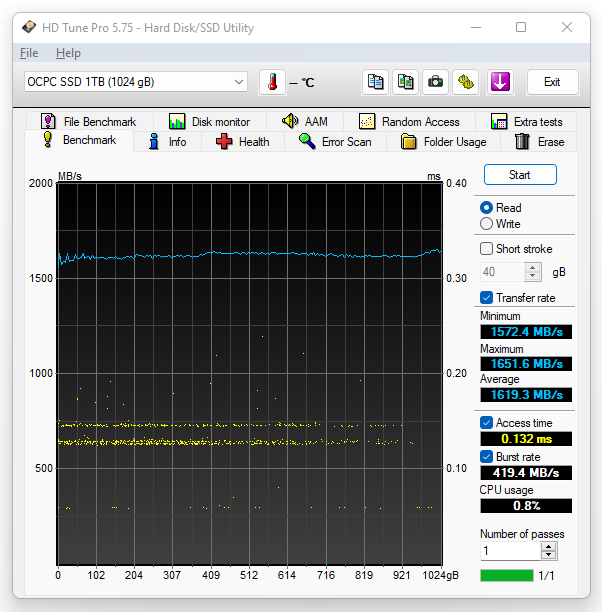Decrease short stroke gB spinner value
Image resolution: width=602 pixels, height=612 pixels.
[533, 276]
